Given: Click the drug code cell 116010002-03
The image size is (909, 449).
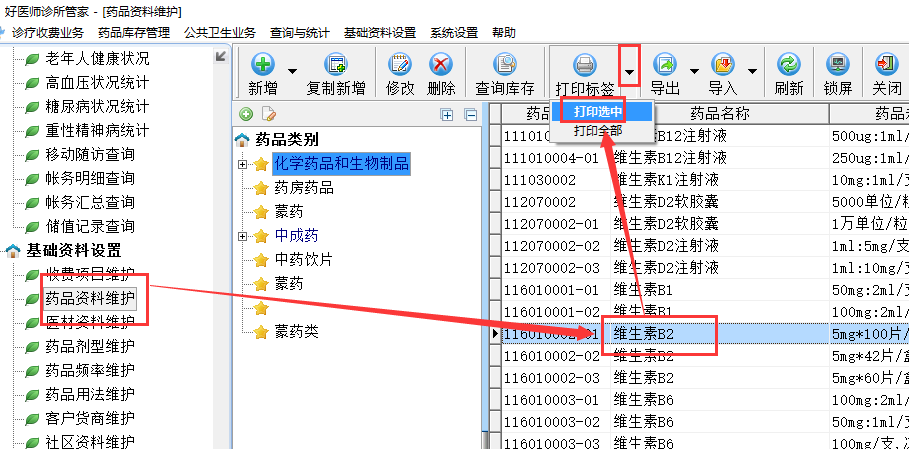Looking at the screenshot, I should pos(556,378).
